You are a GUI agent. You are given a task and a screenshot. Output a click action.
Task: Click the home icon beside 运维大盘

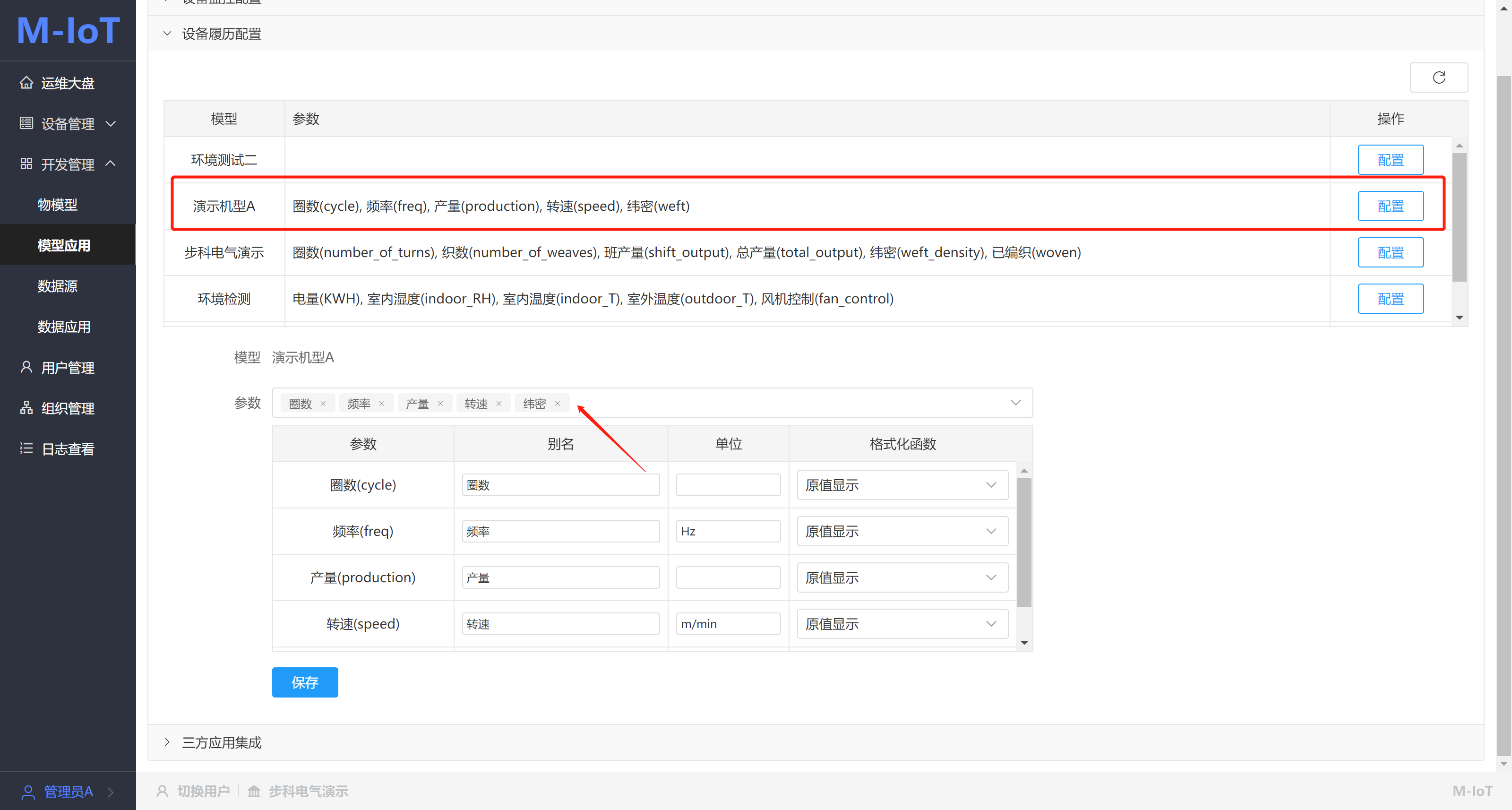click(26, 83)
